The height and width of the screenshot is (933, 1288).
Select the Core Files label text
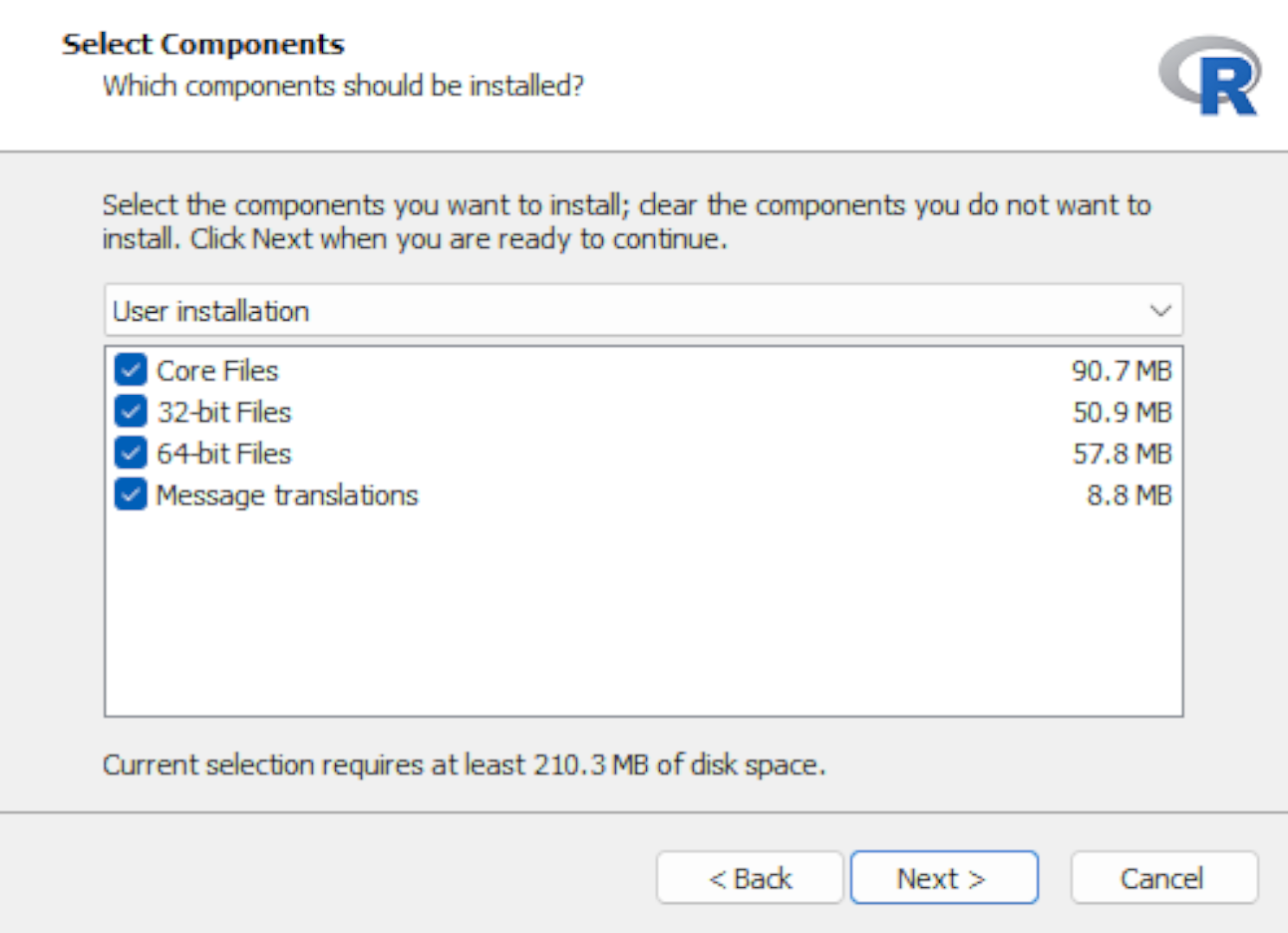tap(217, 371)
